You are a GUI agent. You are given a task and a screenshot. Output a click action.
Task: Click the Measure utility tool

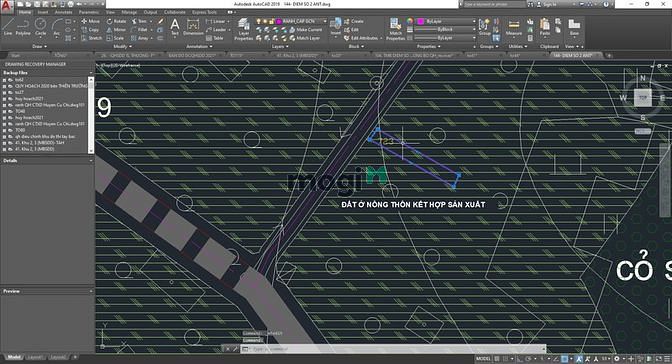click(x=513, y=27)
